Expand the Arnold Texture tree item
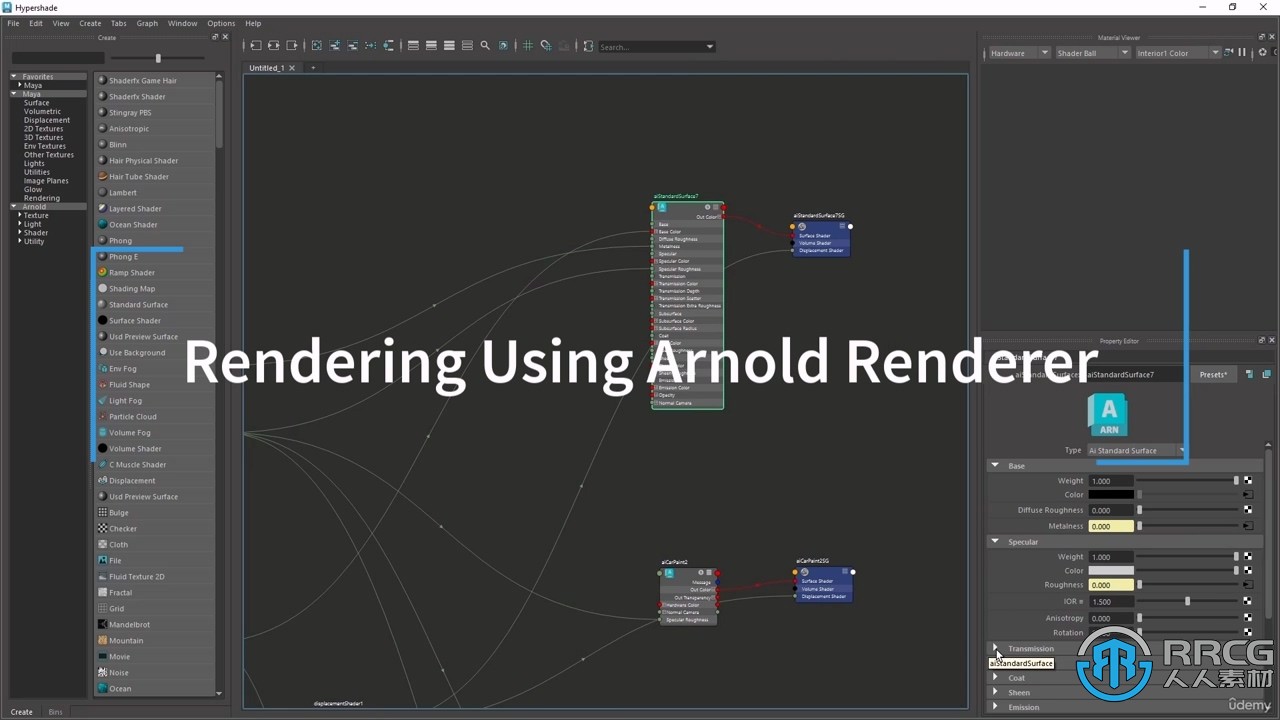1280x720 pixels. click(x=20, y=215)
